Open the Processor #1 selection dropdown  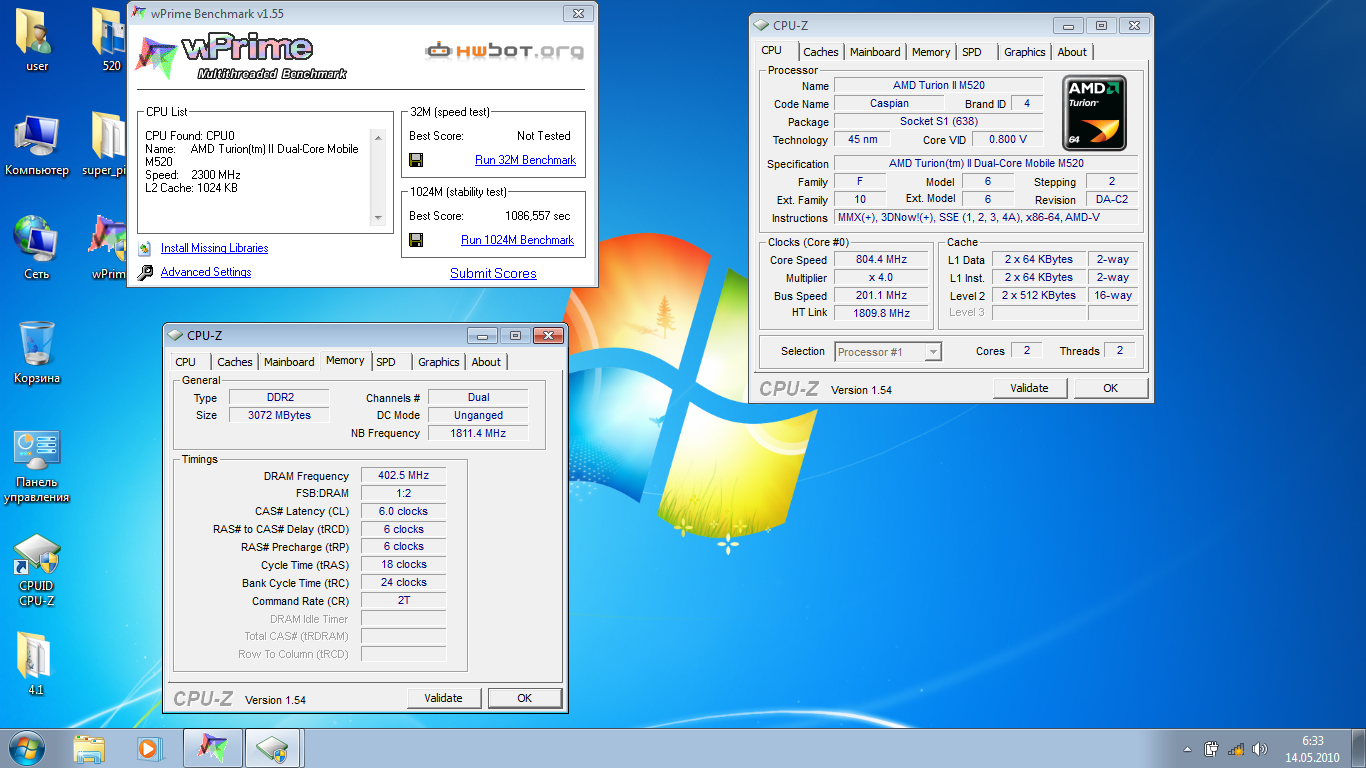click(x=888, y=352)
